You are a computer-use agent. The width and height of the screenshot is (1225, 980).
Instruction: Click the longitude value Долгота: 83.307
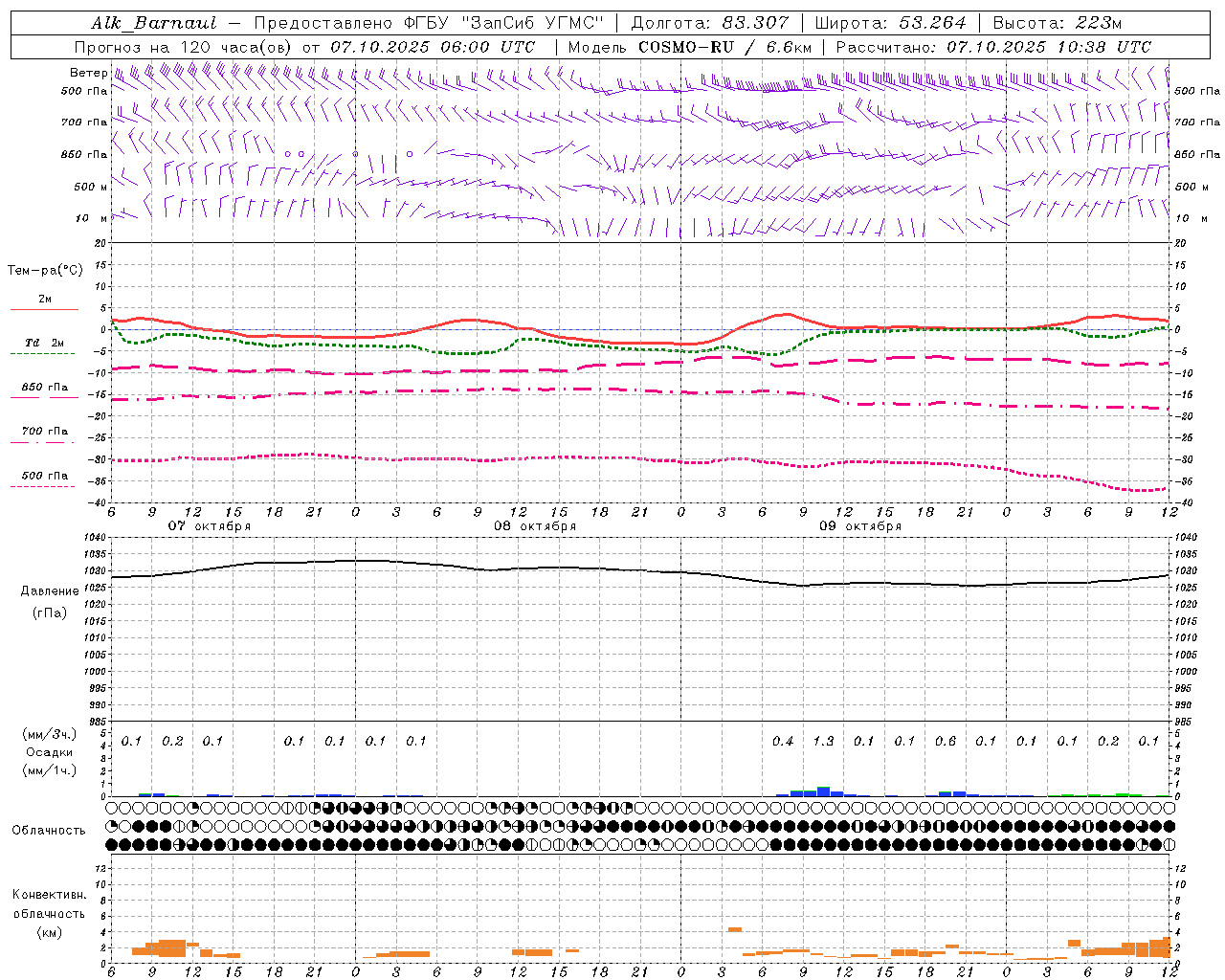[x=710, y=23]
